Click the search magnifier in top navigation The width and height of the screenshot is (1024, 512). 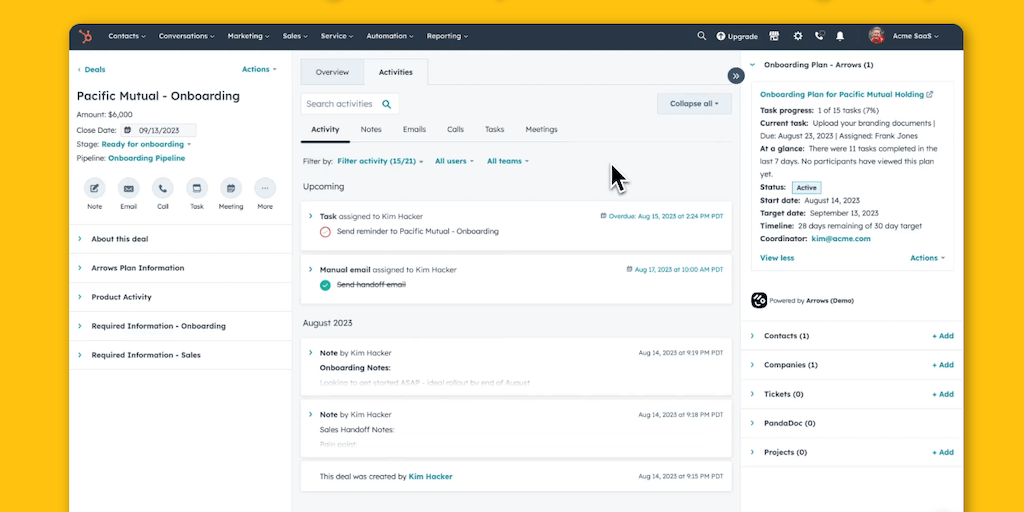pos(701,36)
